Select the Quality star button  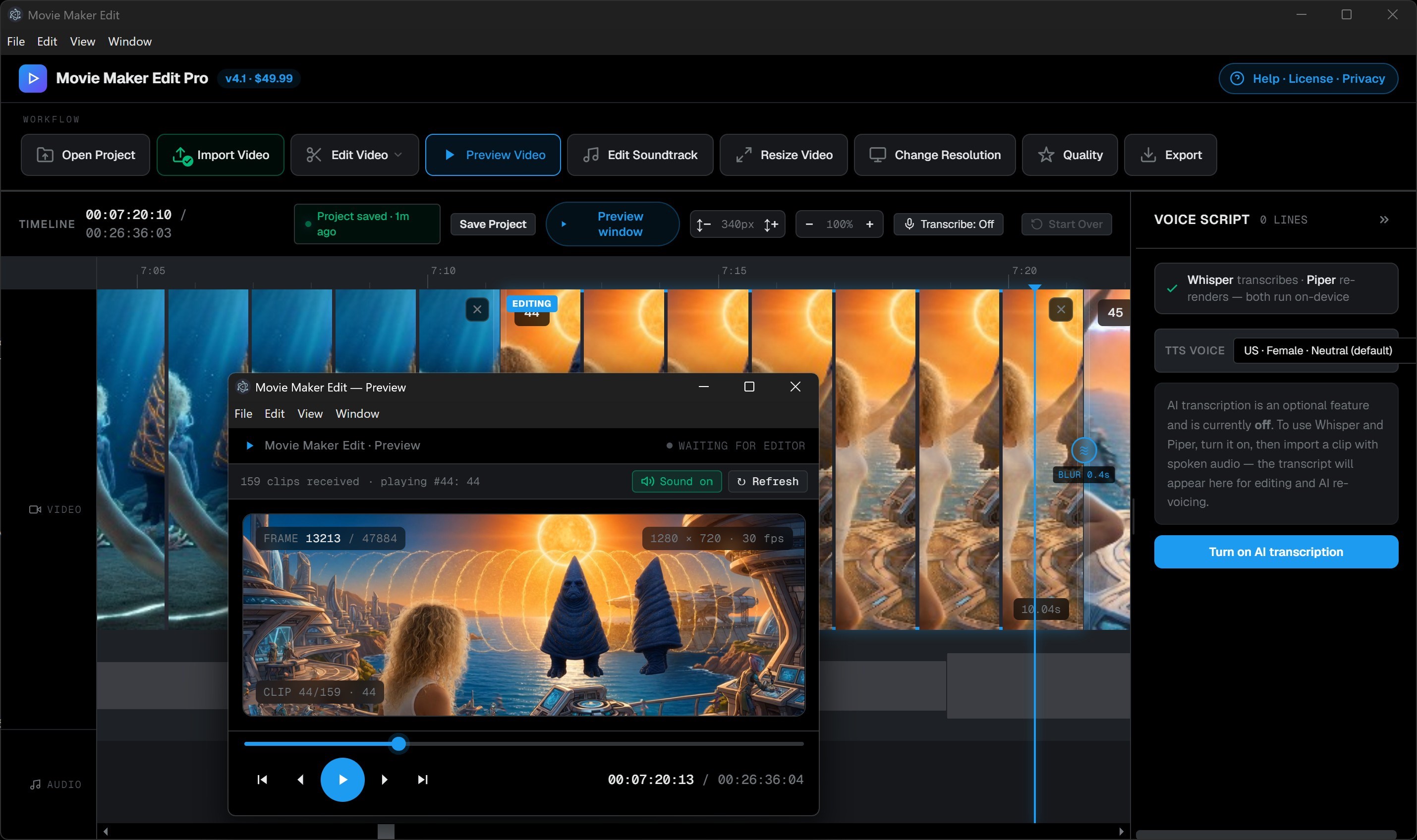[1070, 155]
